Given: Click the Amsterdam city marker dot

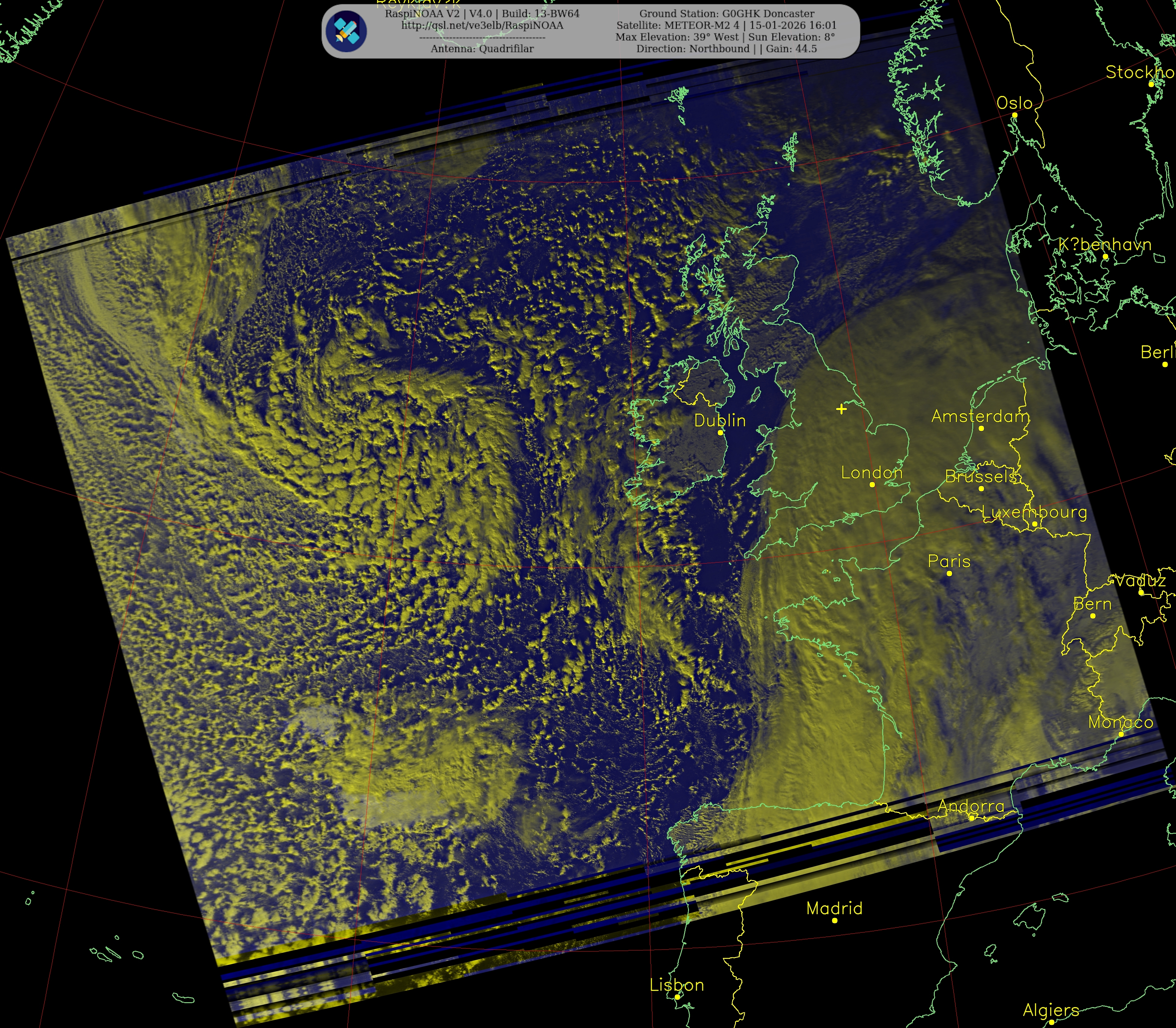Looking at the screenshot, I should 981,429.
